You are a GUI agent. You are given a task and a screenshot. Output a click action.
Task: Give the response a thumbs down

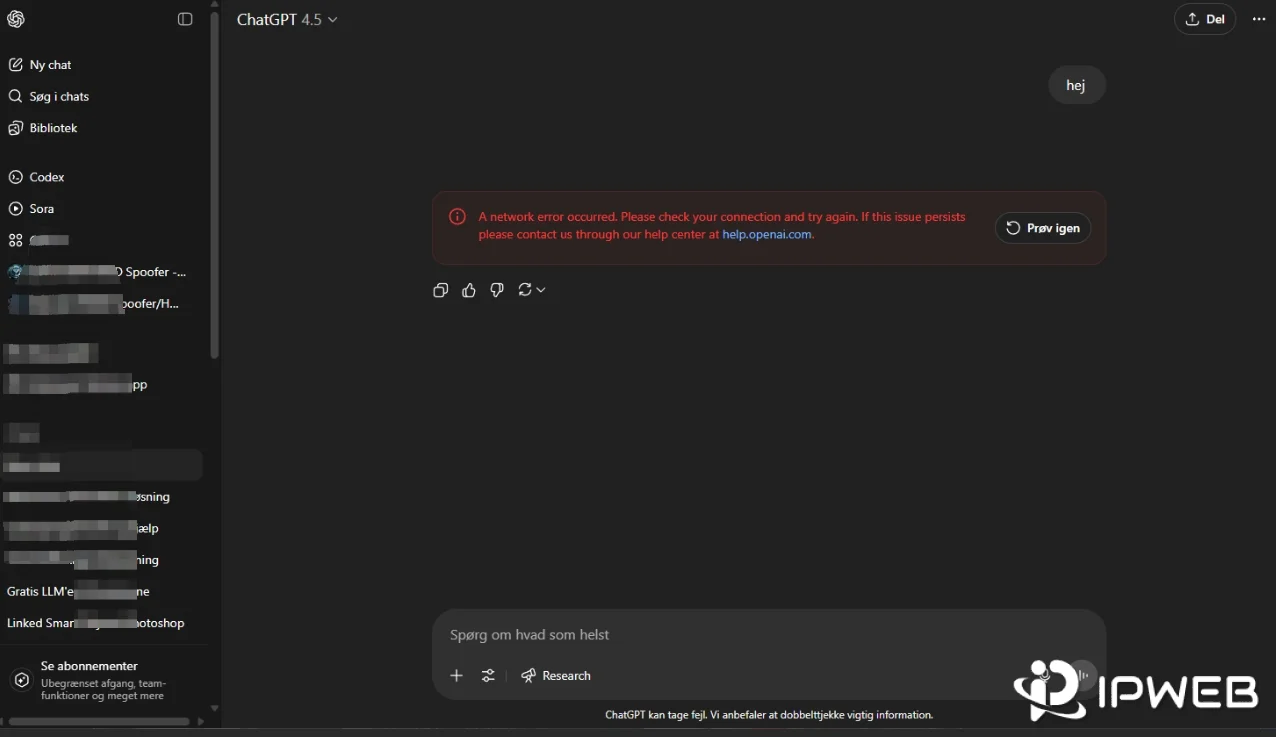497,290
